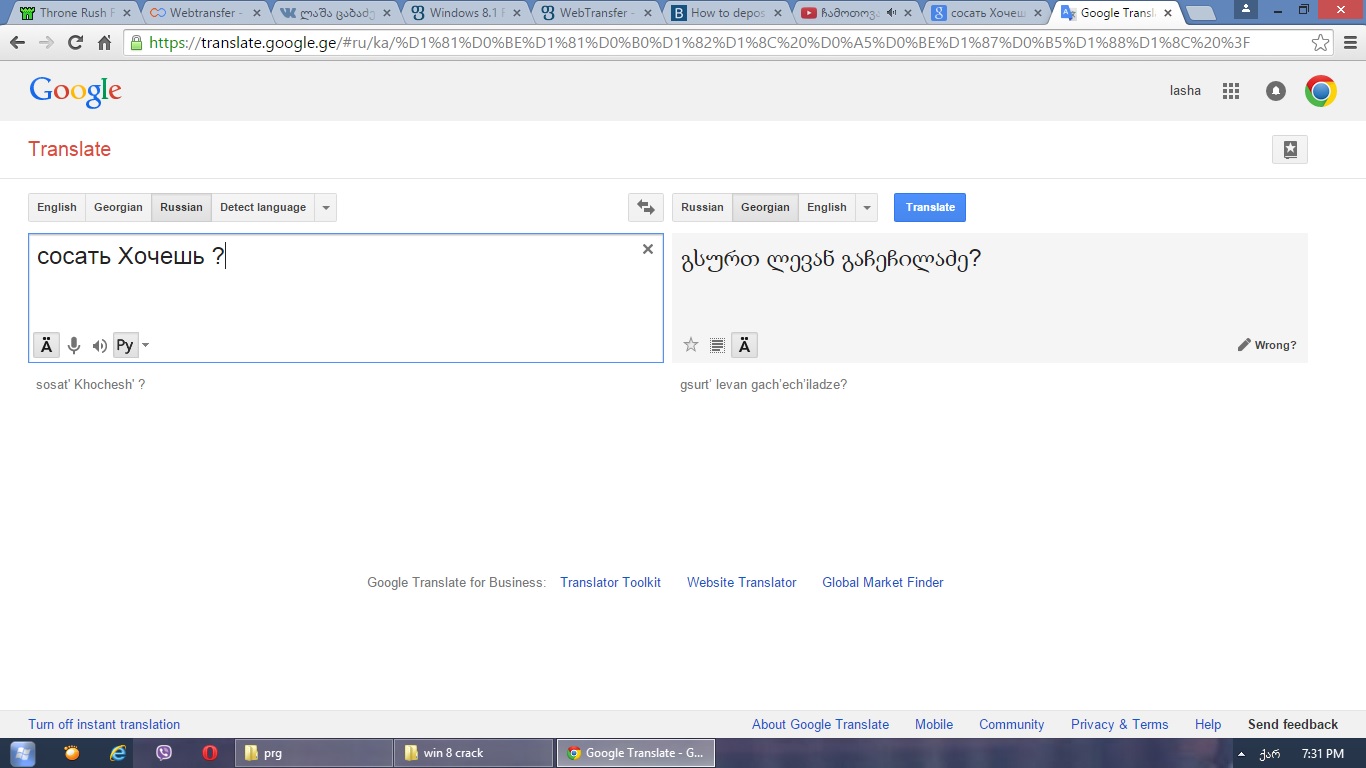Open the Community footer link
Screen dimensions: 1366x768
click(x=1011, y=724)
